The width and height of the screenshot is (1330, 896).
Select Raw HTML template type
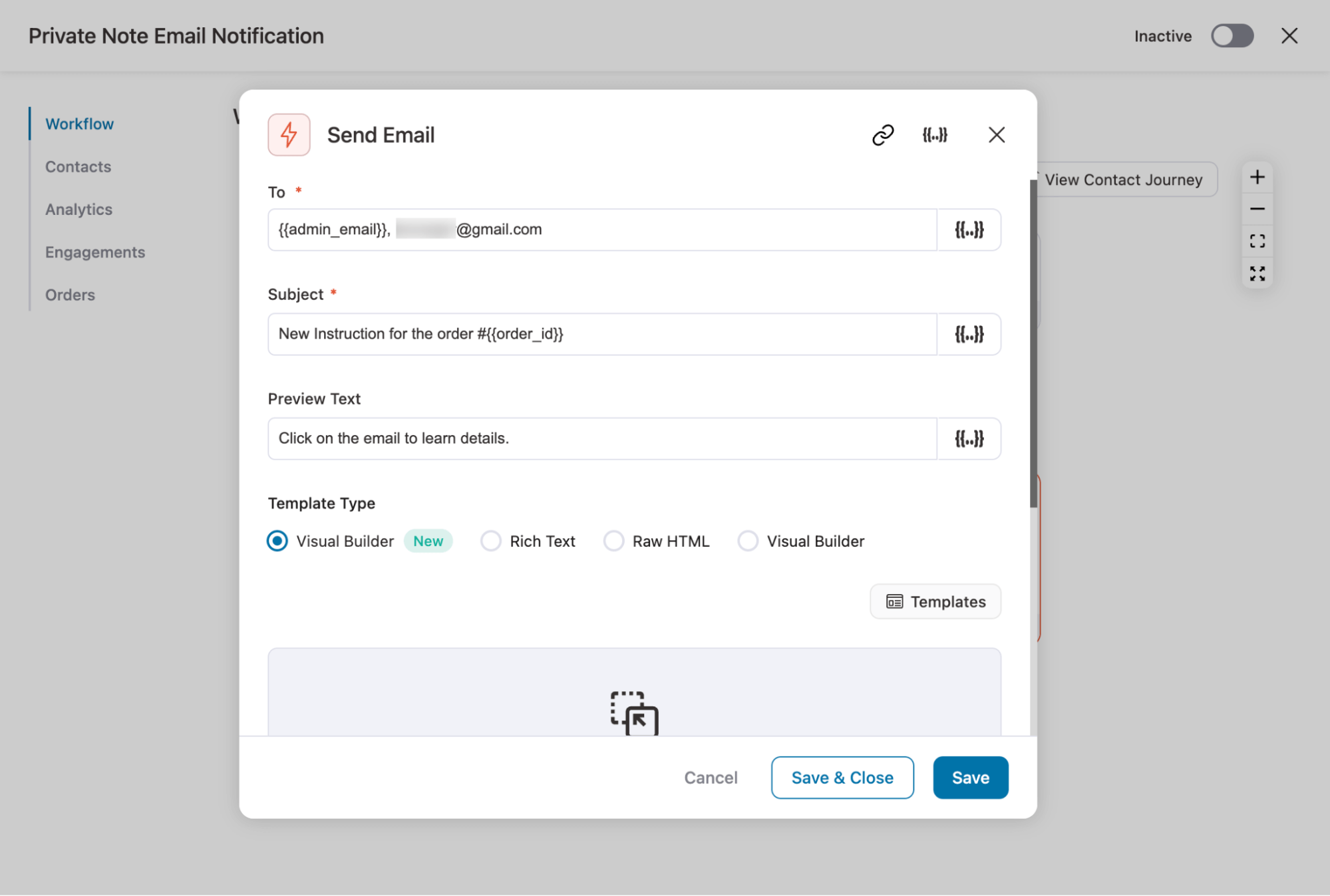click(613, 541)
